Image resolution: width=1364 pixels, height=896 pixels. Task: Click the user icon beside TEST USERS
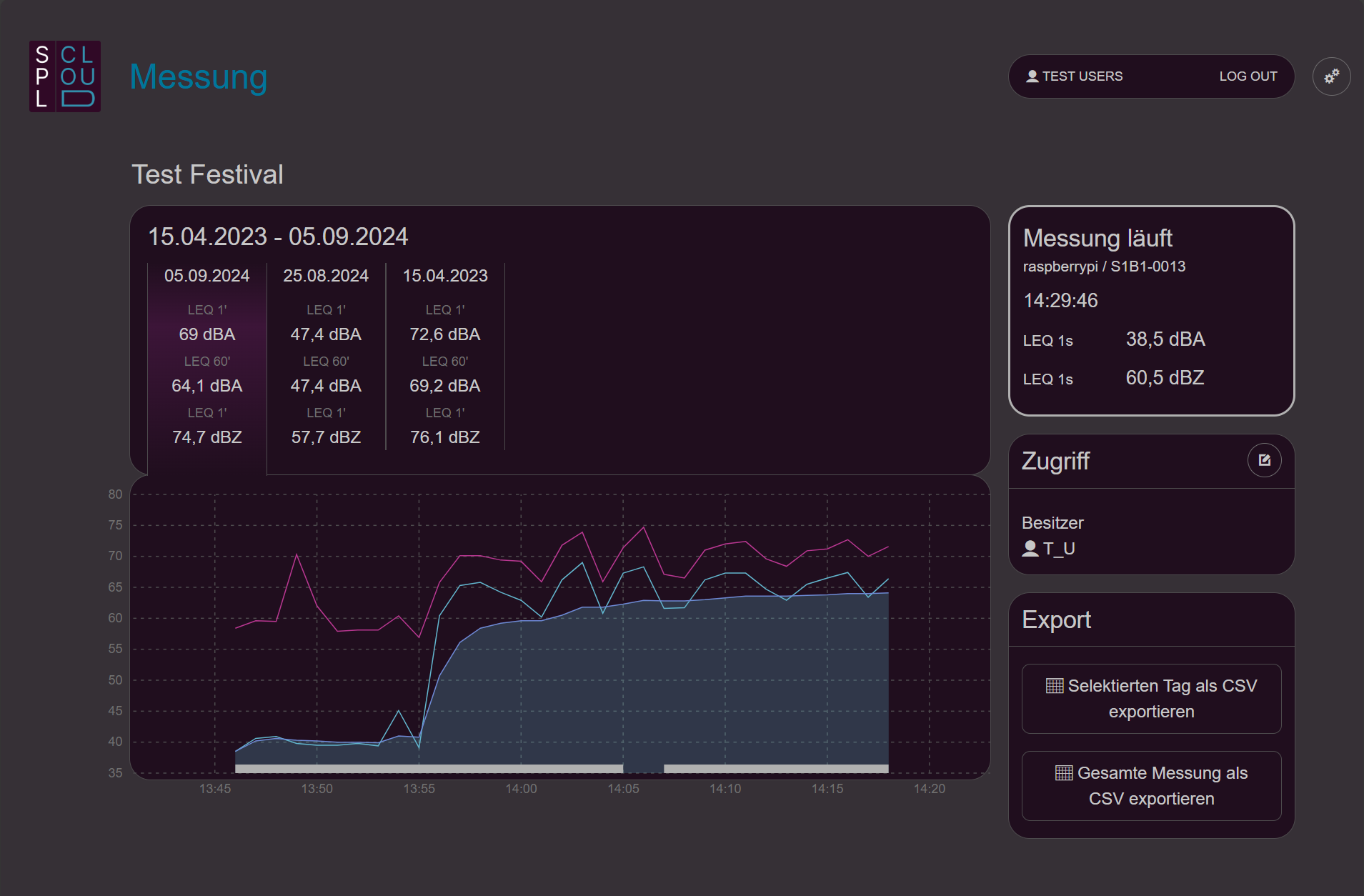[1032, 76]
